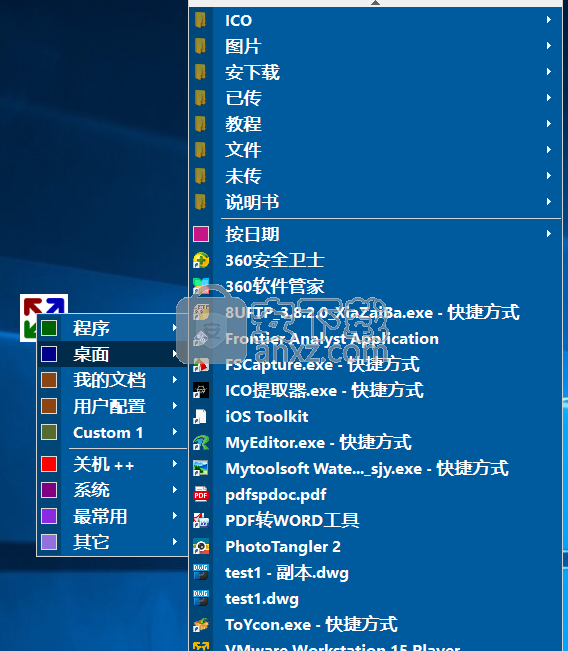Click the launcher icon with four colored arrows

pyautogui.click(x=44, y=317)
